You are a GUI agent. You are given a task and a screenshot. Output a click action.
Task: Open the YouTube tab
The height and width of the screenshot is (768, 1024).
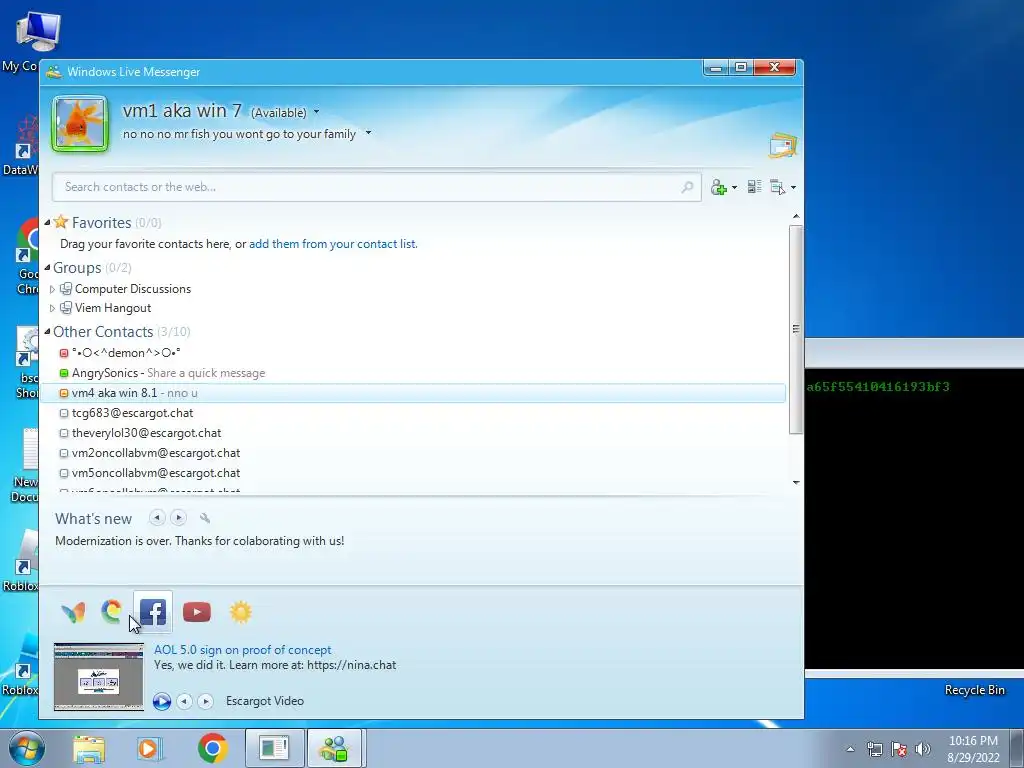click(197, 612)
